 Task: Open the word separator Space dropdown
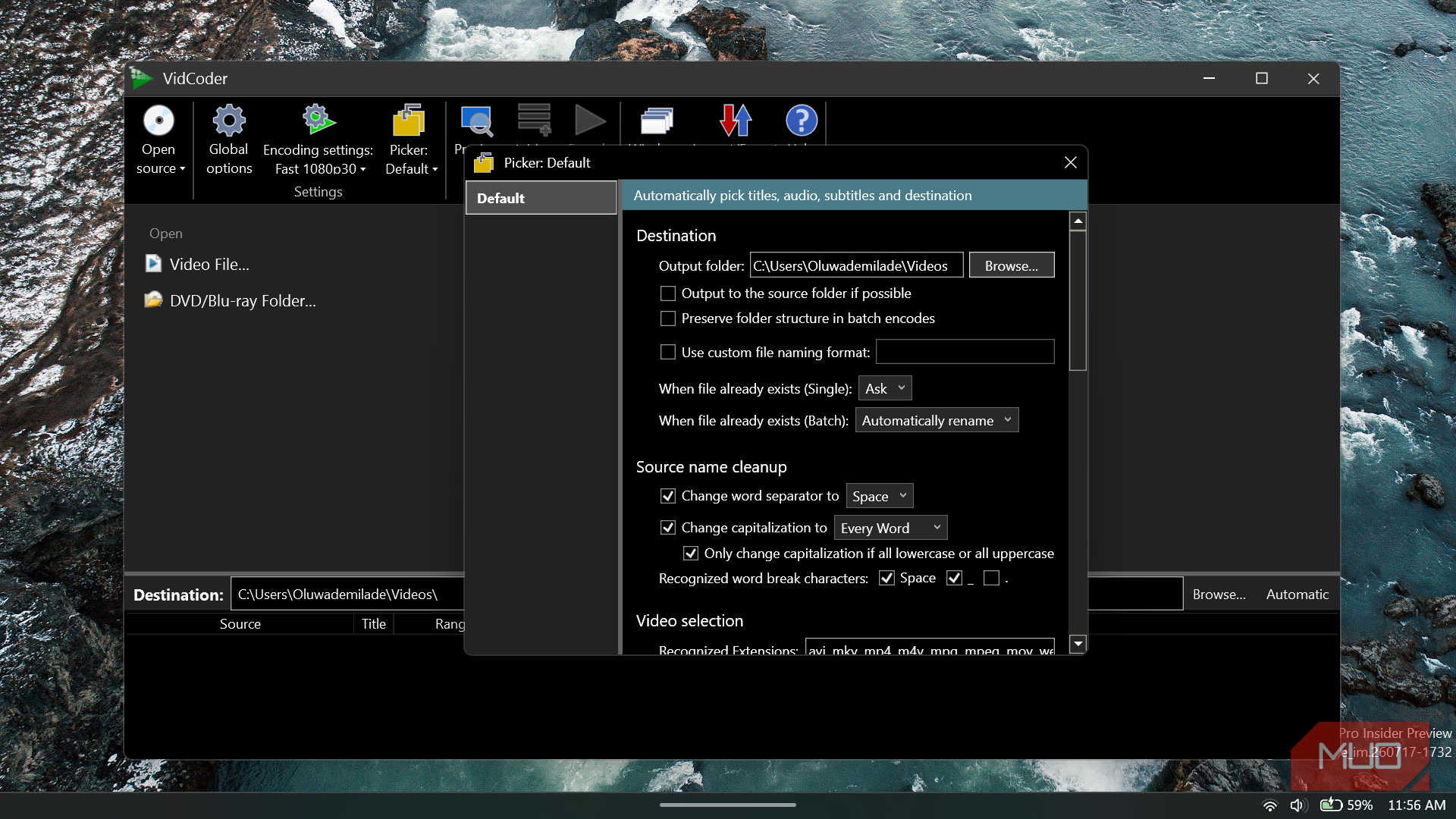[x=880, y=496]
